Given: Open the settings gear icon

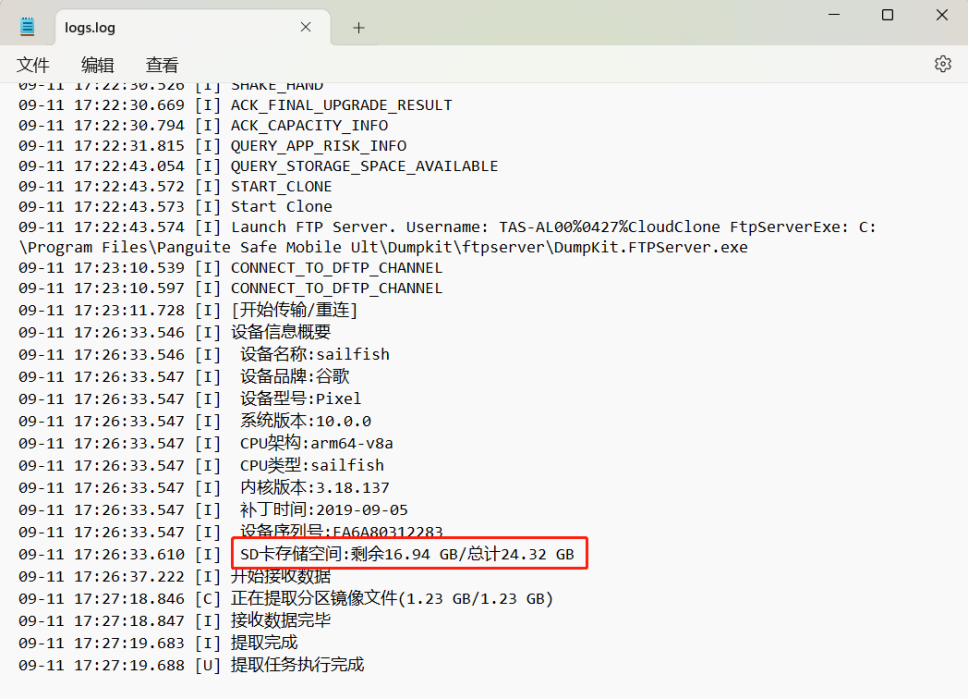Looking at the screenshot, I should click(941, 63).
